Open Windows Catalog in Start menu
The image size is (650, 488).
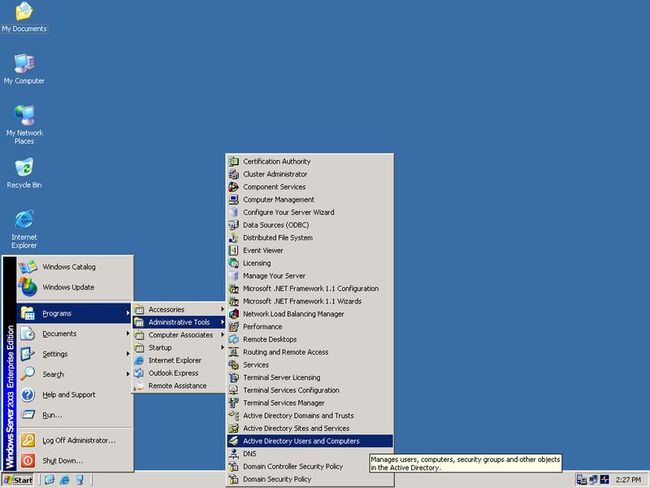pyautogui.click(x=75, y=267)
